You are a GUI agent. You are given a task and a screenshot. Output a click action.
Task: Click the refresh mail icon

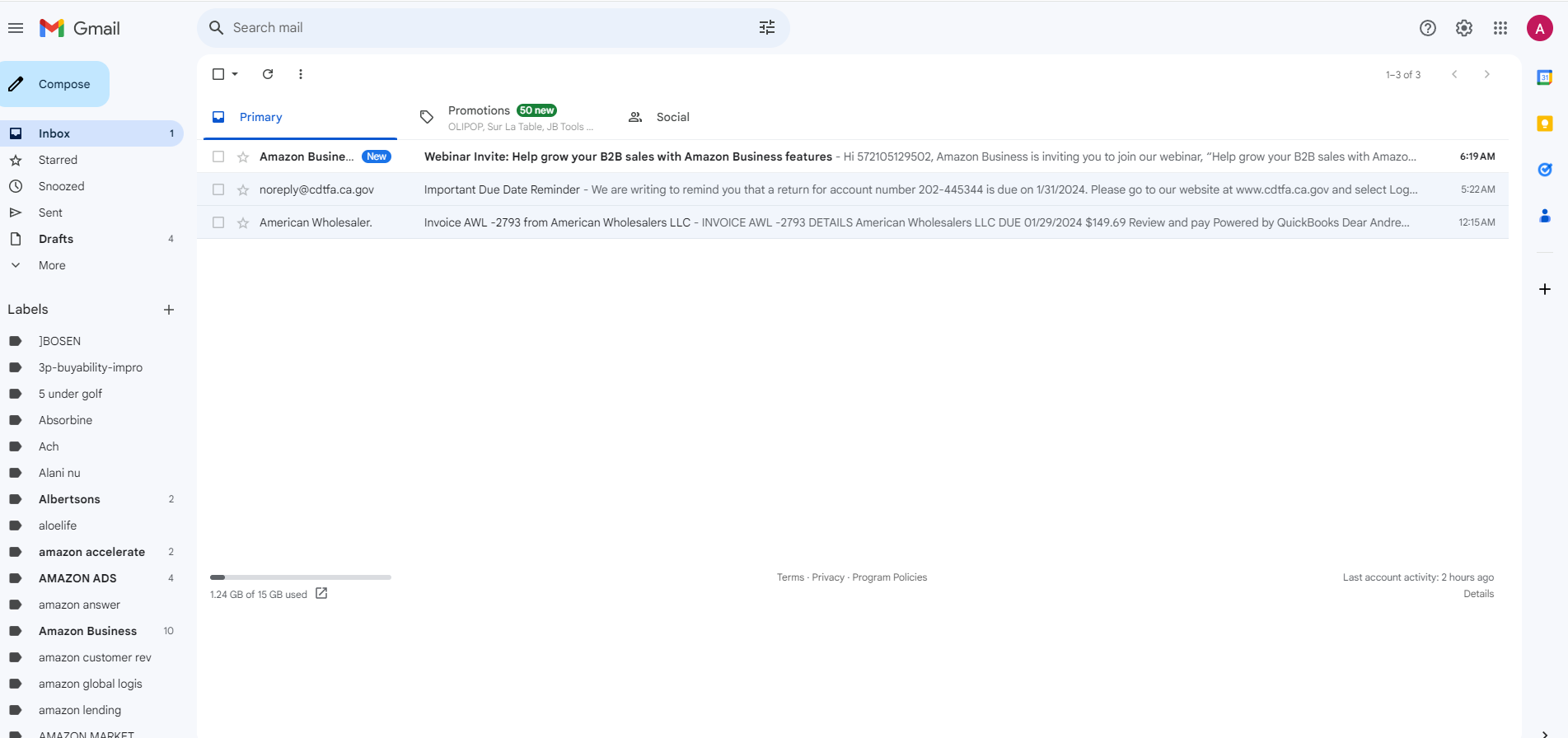pos(268,74)
